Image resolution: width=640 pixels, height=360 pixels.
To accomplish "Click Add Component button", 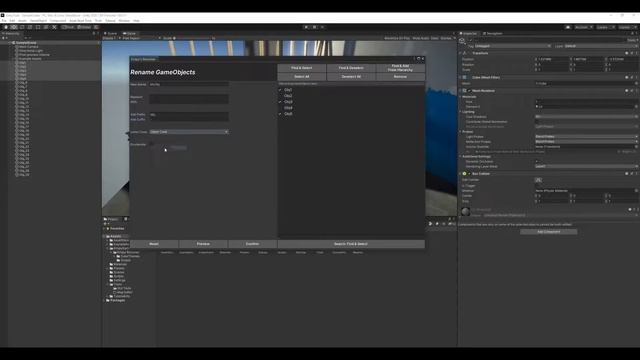I will click(x=549, y=232).
